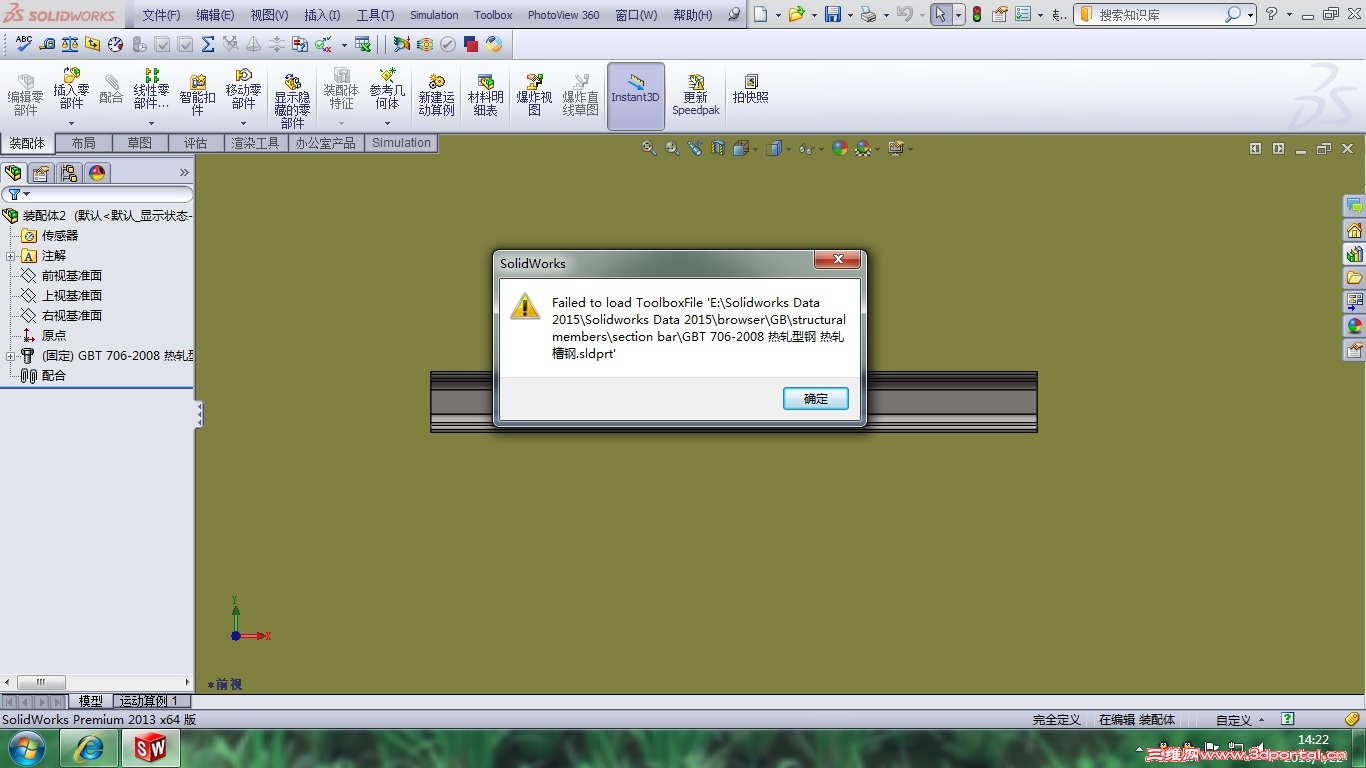Click the edit appearance color ball icon
The image size is (1366, 768).
click(840, 148)
